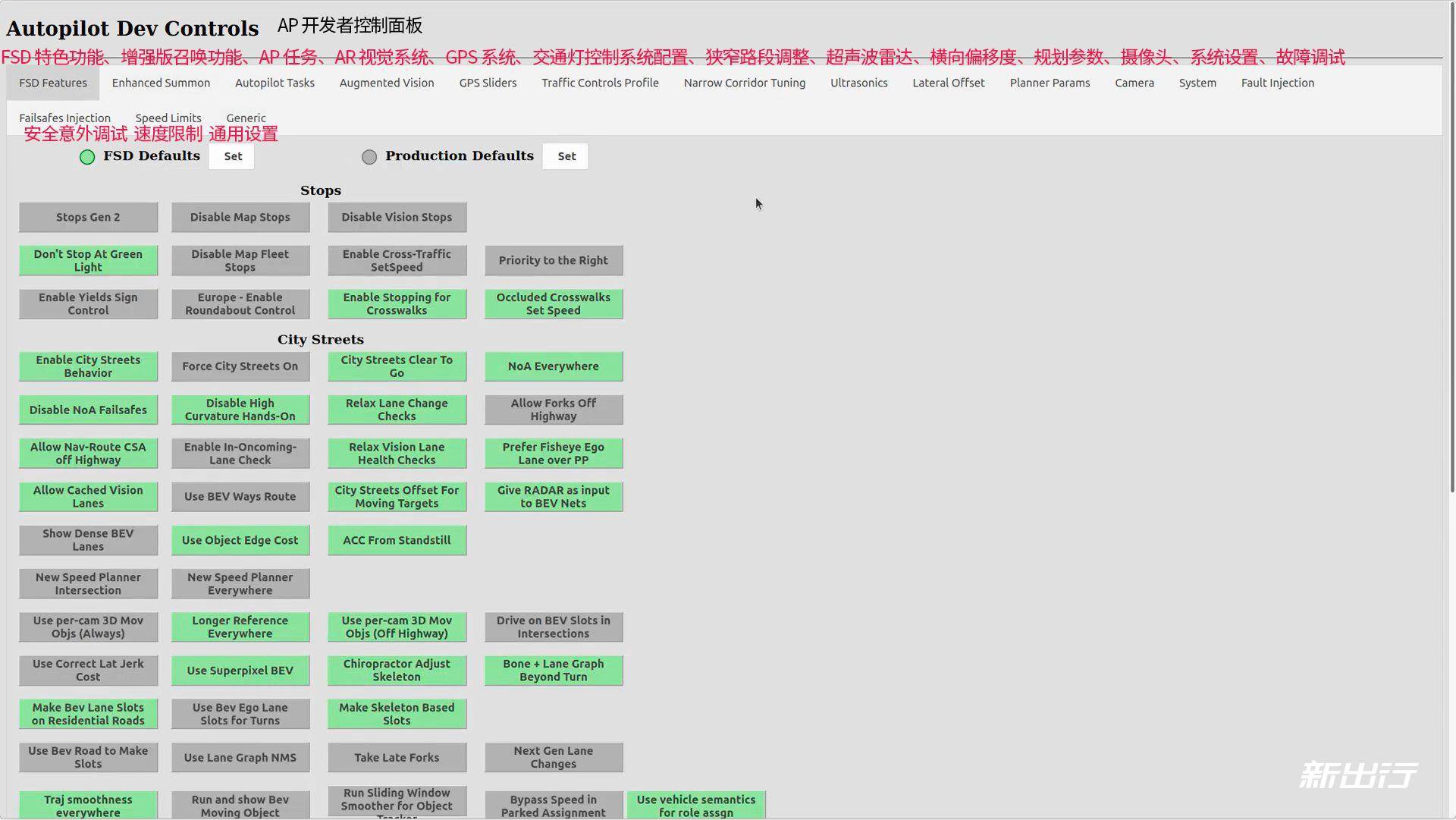
Task: Toggle Enable Stopping for Crosswalks
Action: tap(397, 303)
